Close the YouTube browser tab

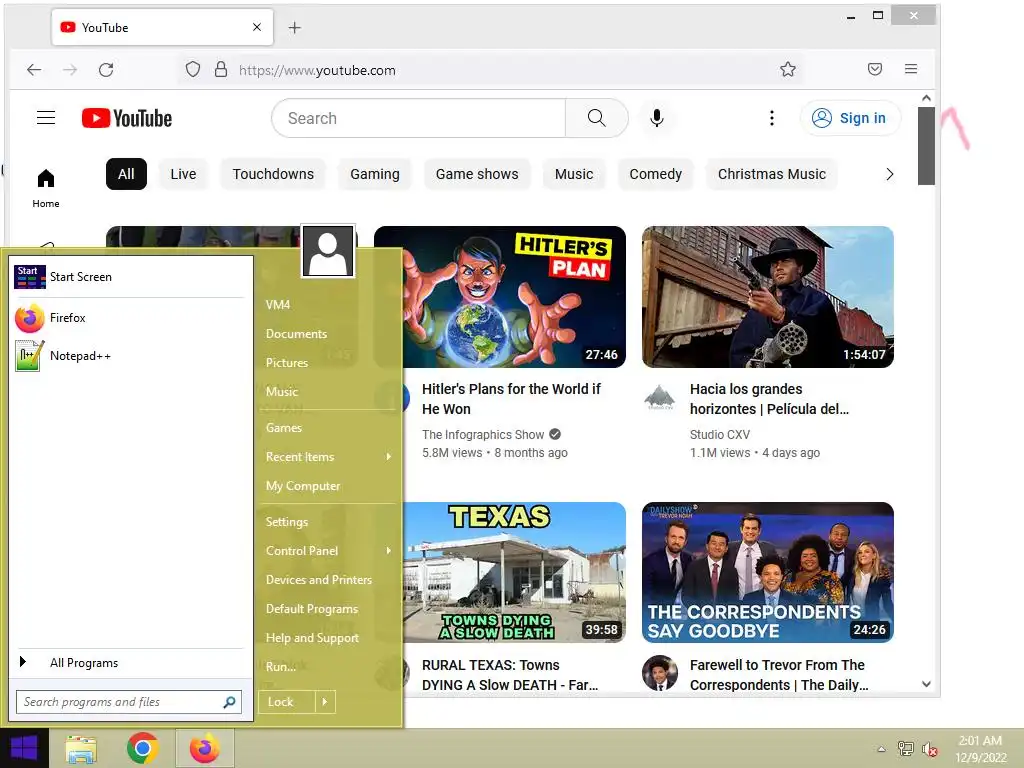(257, 27)
